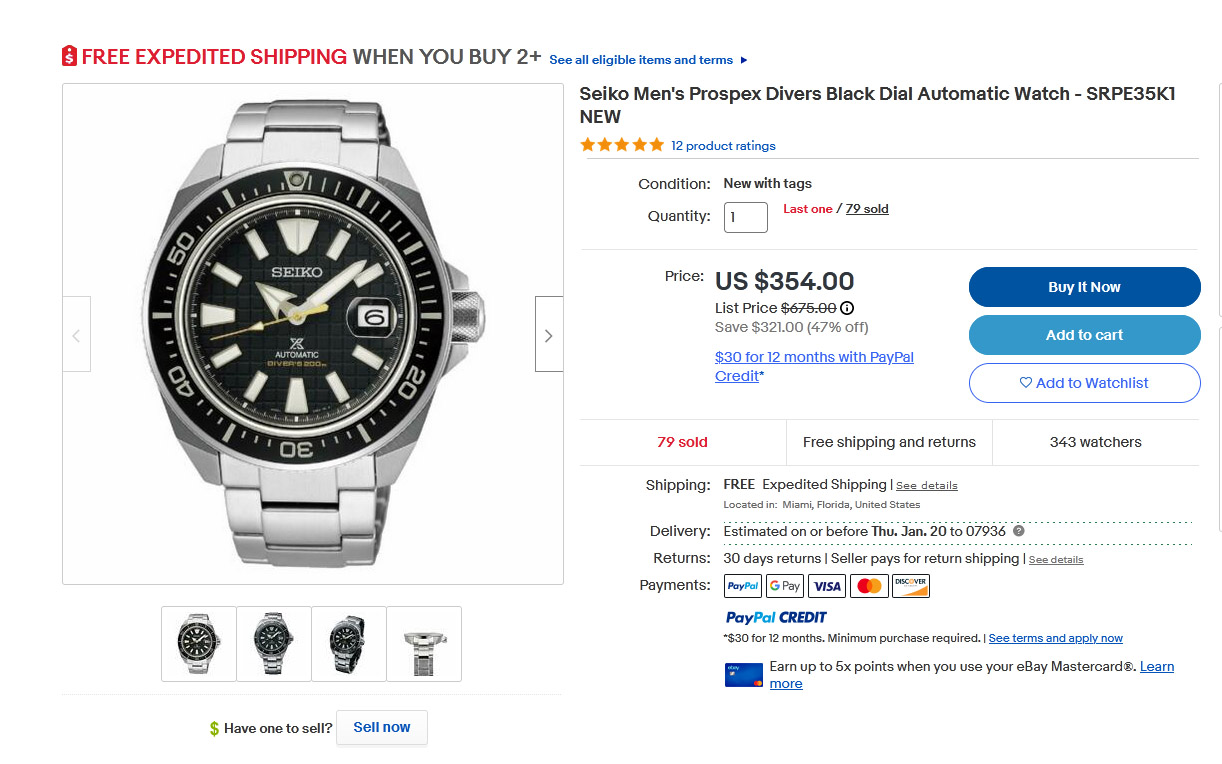The width and height of the screenshot is (1222, 764).
Task: View the watch bracelet clasp thumbnail
Action: (x=424, y=644)
